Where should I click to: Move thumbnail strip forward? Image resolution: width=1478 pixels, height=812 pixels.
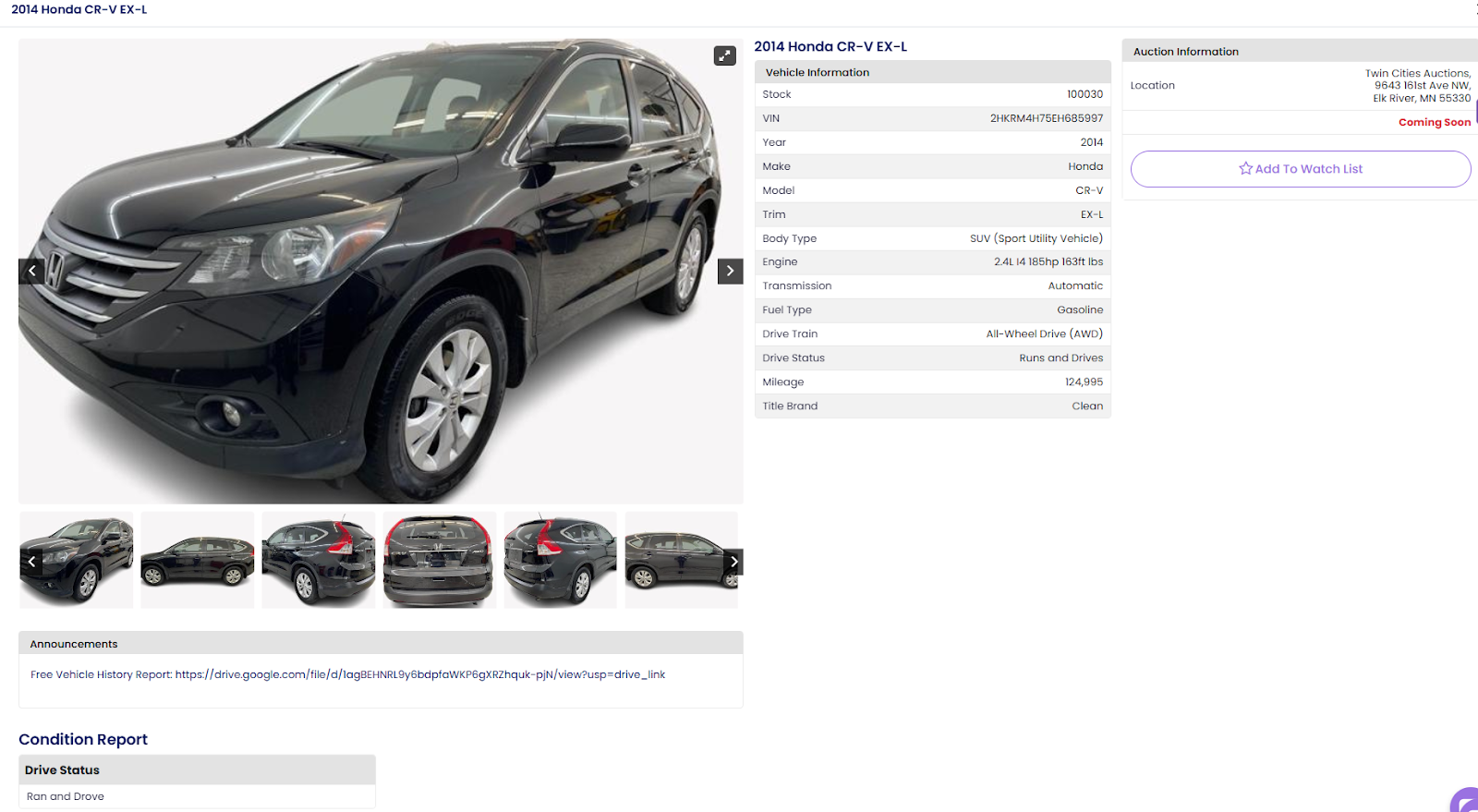[x=733, y=562]
